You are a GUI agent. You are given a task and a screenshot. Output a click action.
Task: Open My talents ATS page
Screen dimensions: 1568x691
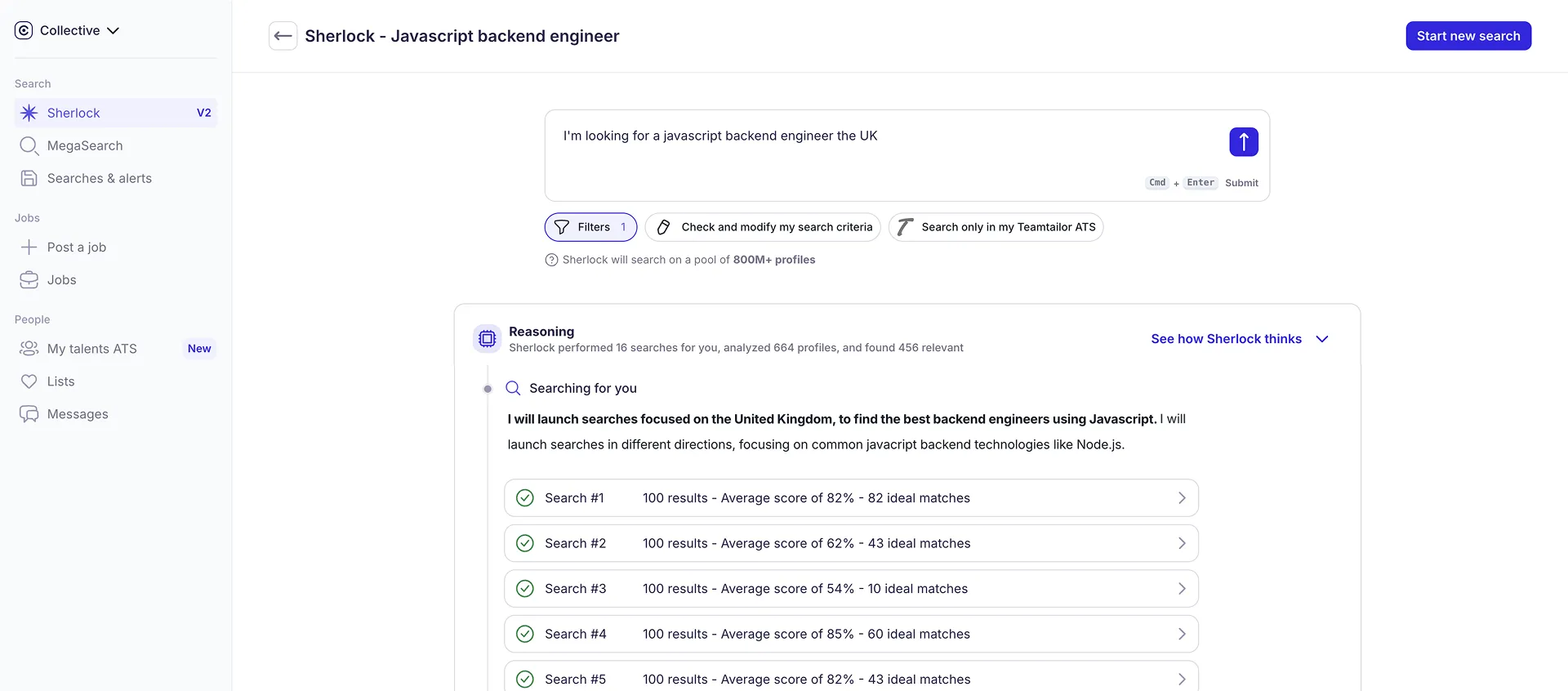click(116, 349)
